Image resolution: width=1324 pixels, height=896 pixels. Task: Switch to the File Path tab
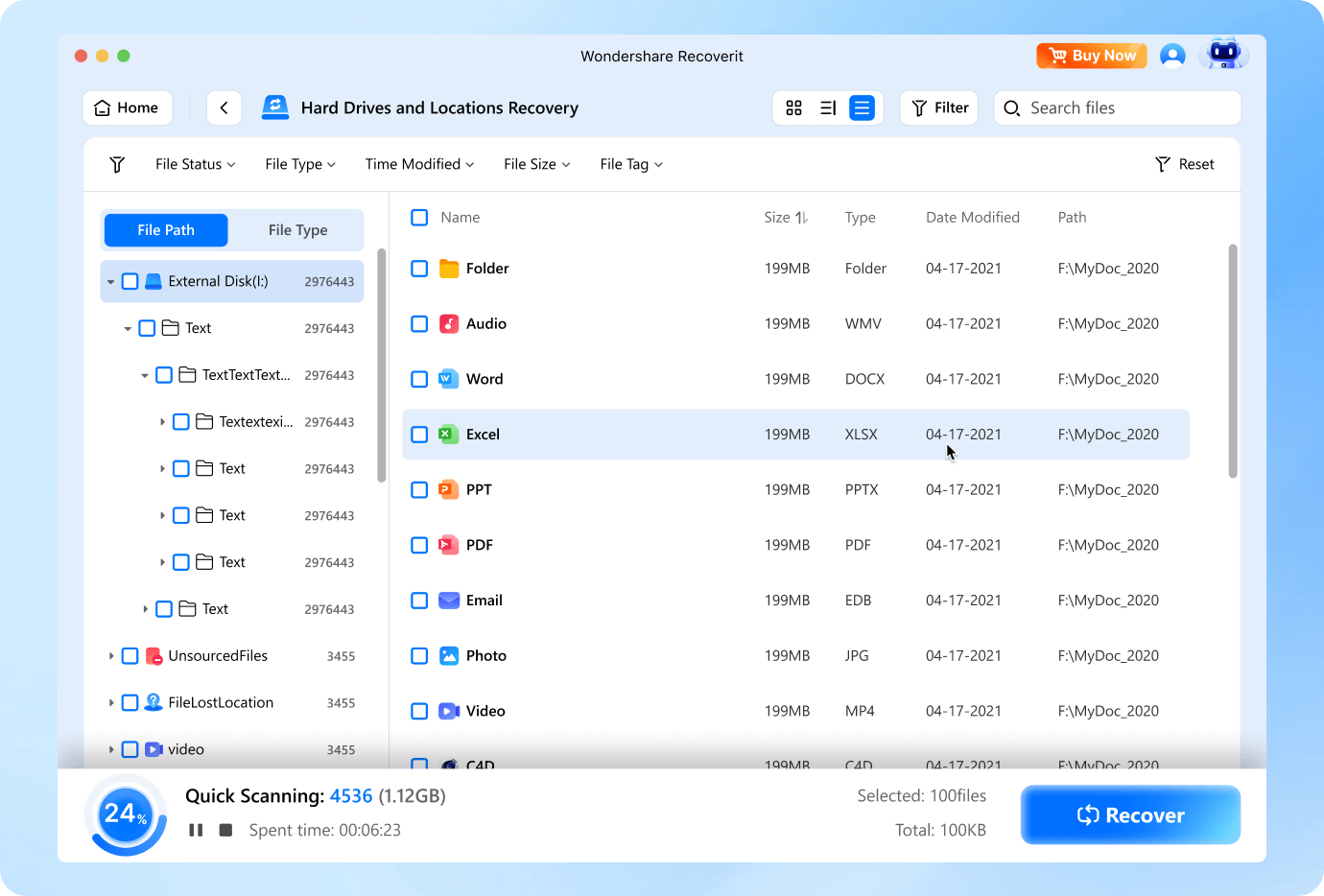point(166,230)
